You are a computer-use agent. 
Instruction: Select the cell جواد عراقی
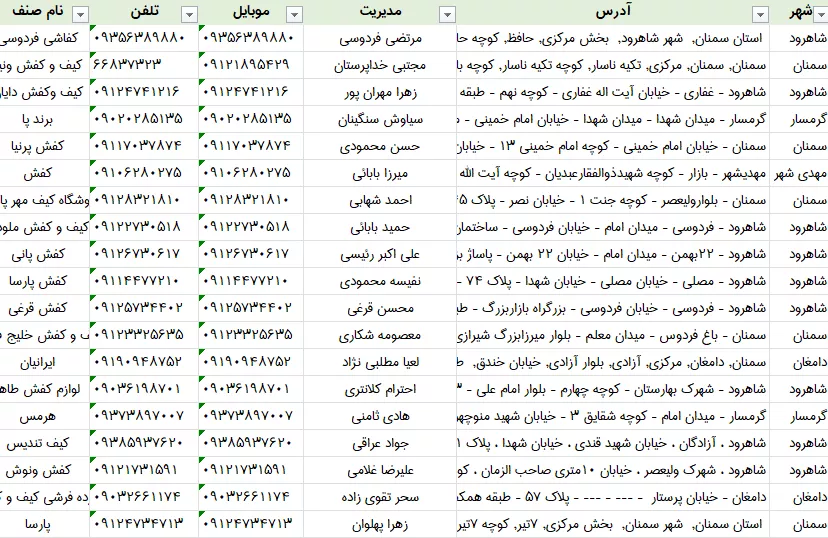pos(380,443)
